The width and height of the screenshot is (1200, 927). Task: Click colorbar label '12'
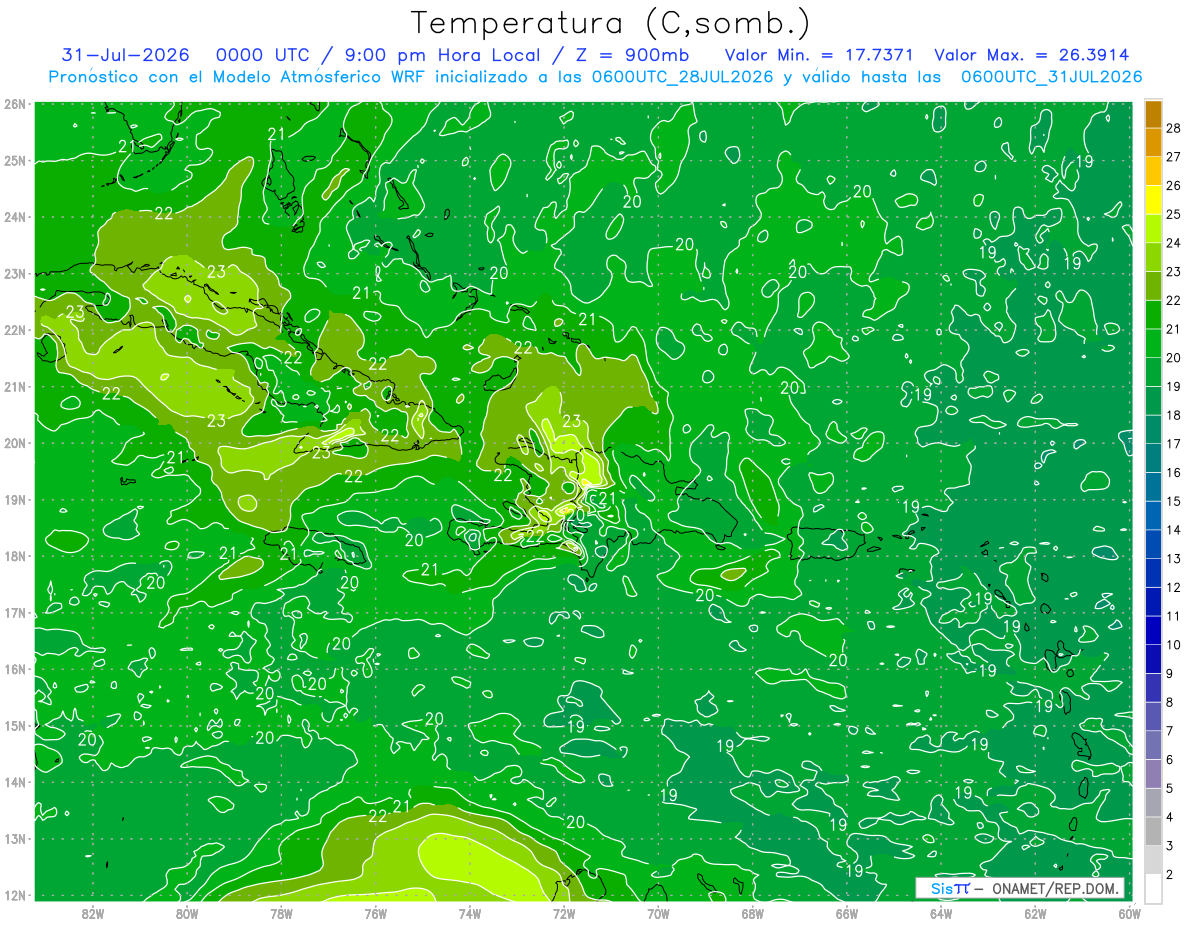tap(1173, 588)
